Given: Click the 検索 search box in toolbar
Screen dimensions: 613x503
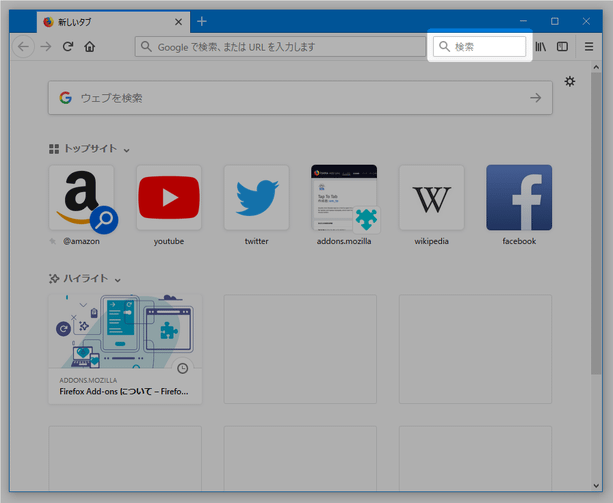Looking at the screenshot, I should [x=479, y=47].
